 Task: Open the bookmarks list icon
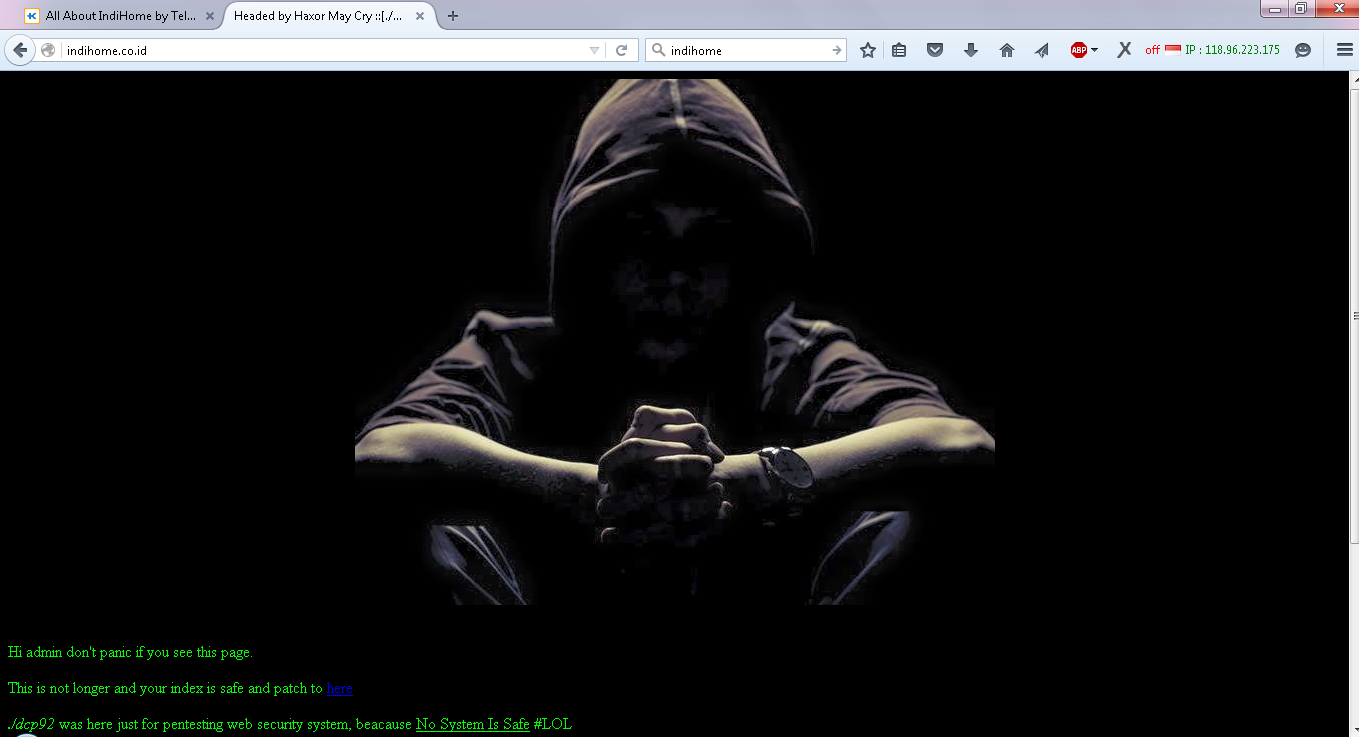click(x=899, y=50)
